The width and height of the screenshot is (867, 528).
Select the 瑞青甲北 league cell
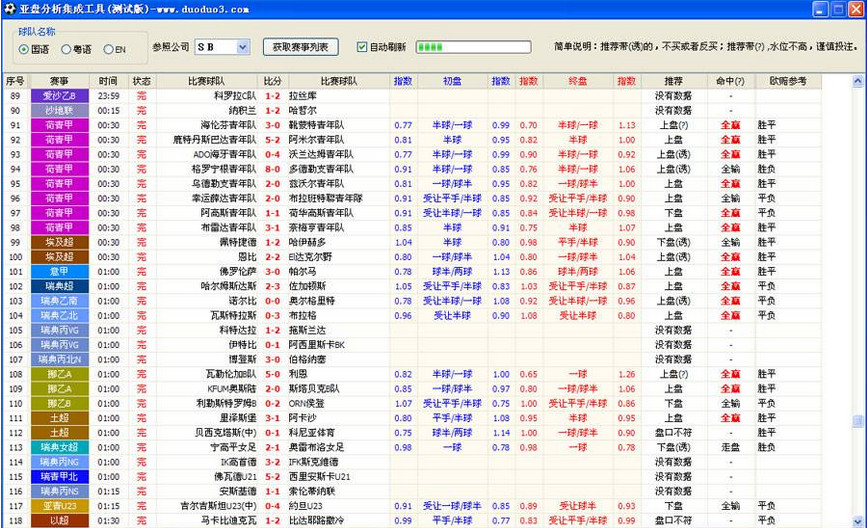[x=59, y=477]
